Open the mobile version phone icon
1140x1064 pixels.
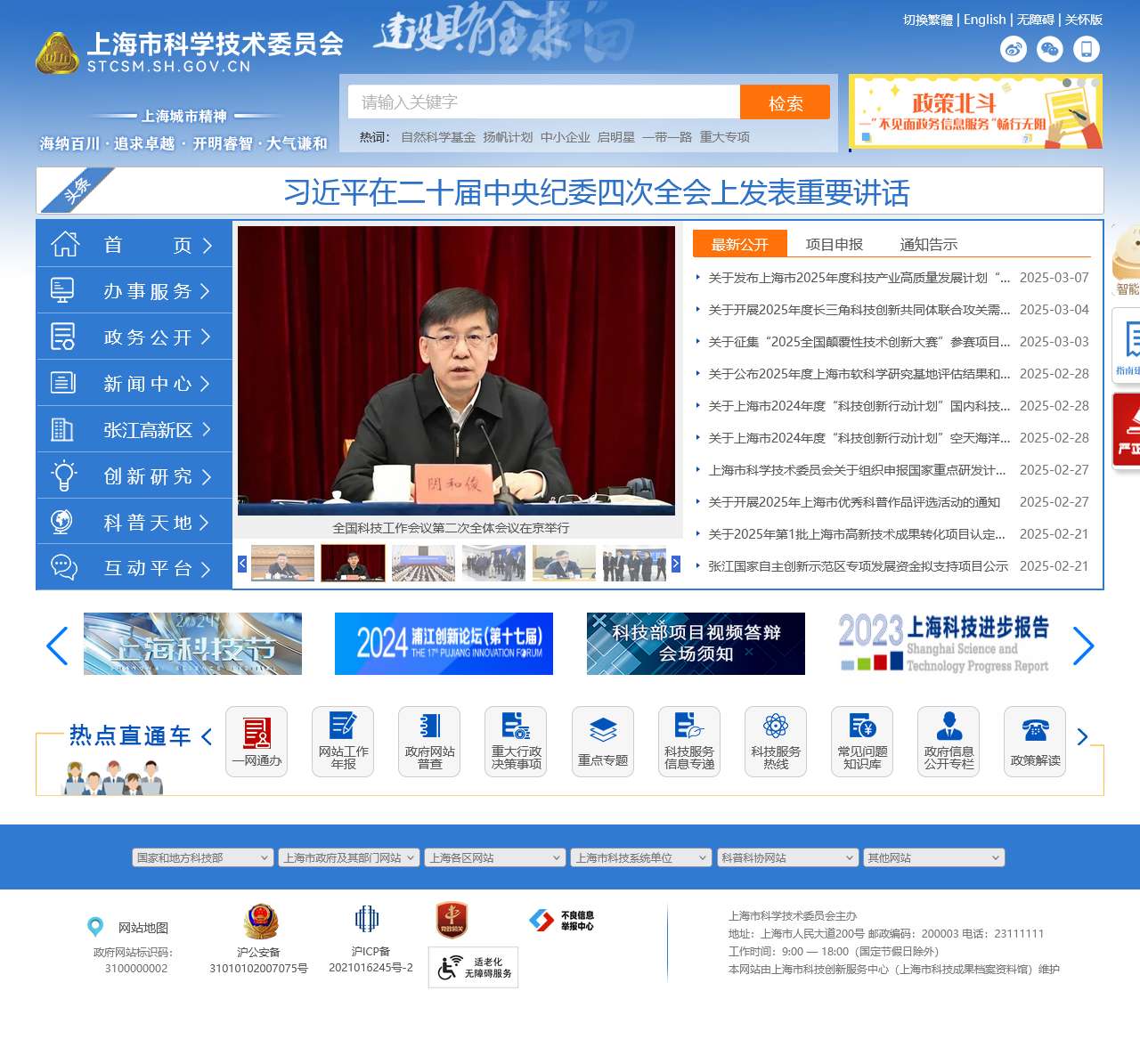[1087, 50]
